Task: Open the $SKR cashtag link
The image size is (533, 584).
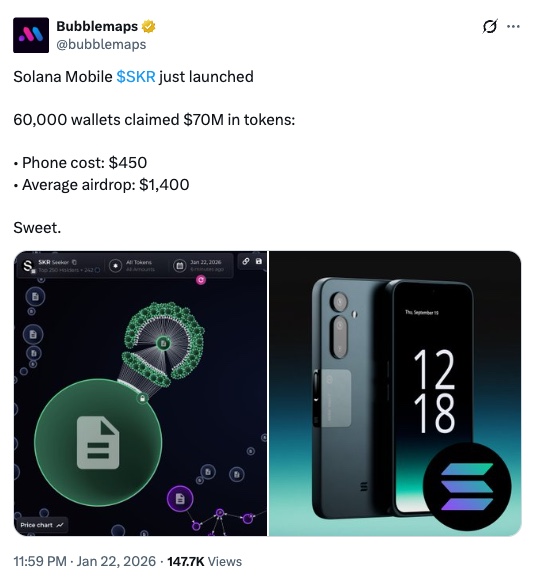Action: coord(136,77)
